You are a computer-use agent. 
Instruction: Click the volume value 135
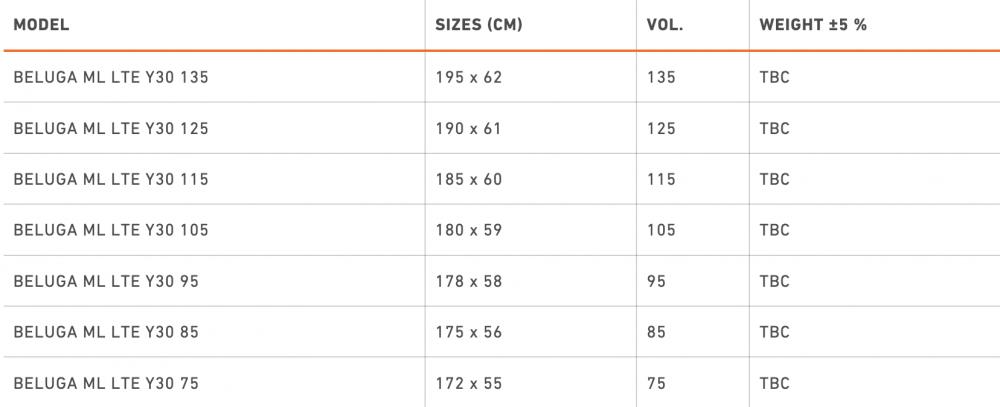point(661,77)
